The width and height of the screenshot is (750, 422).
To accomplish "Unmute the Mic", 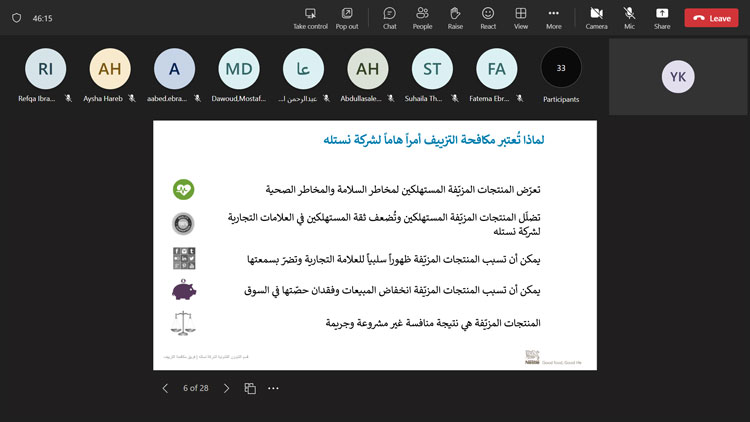I will point(629,17).
